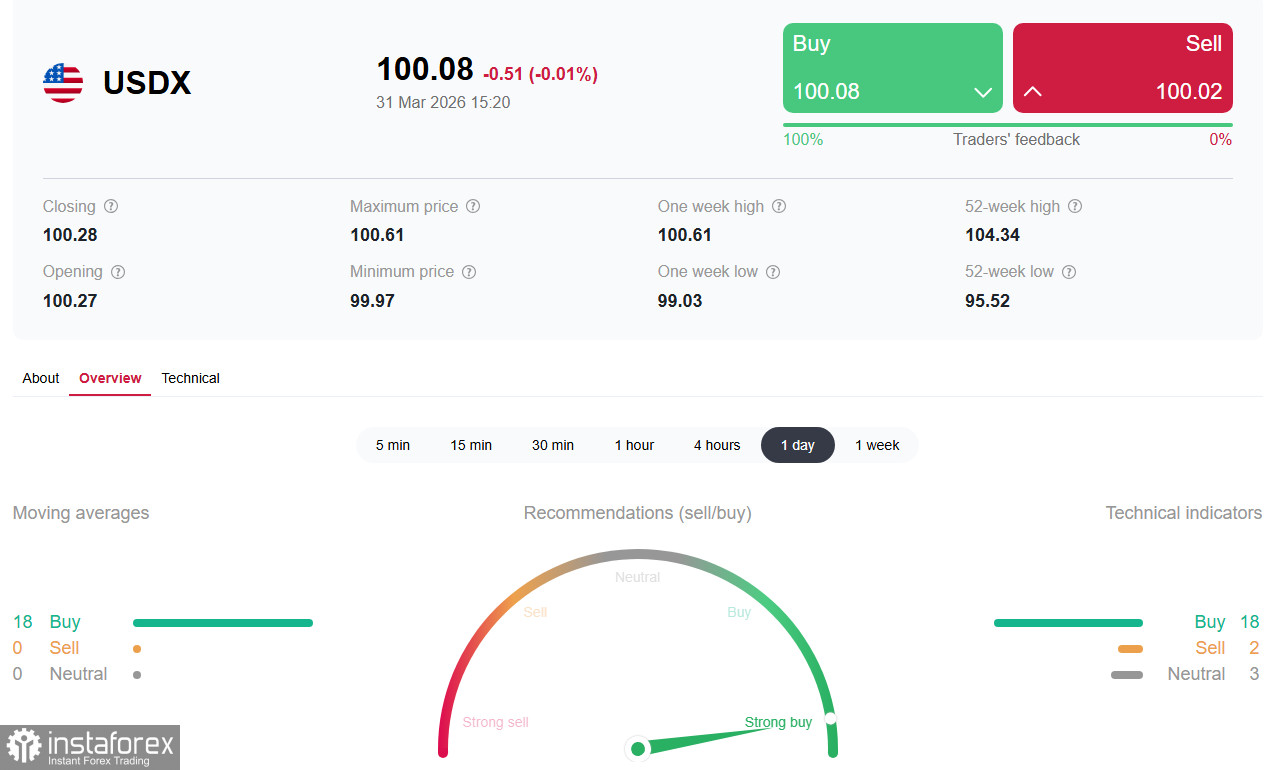The image size is (1280, 770).
Task: Choose the 4 hours timeframe
Action: pos(717,445)
